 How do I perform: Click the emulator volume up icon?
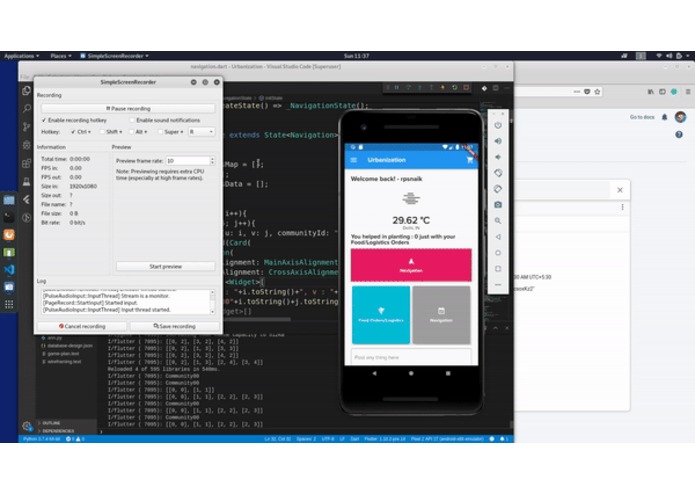point(498,141)
